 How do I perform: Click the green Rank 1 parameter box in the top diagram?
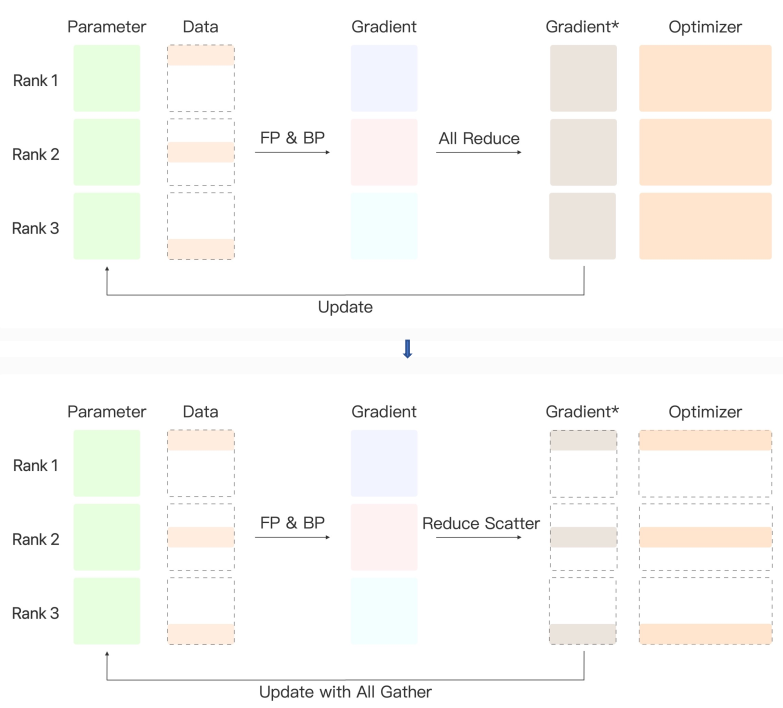pos(107,78)
